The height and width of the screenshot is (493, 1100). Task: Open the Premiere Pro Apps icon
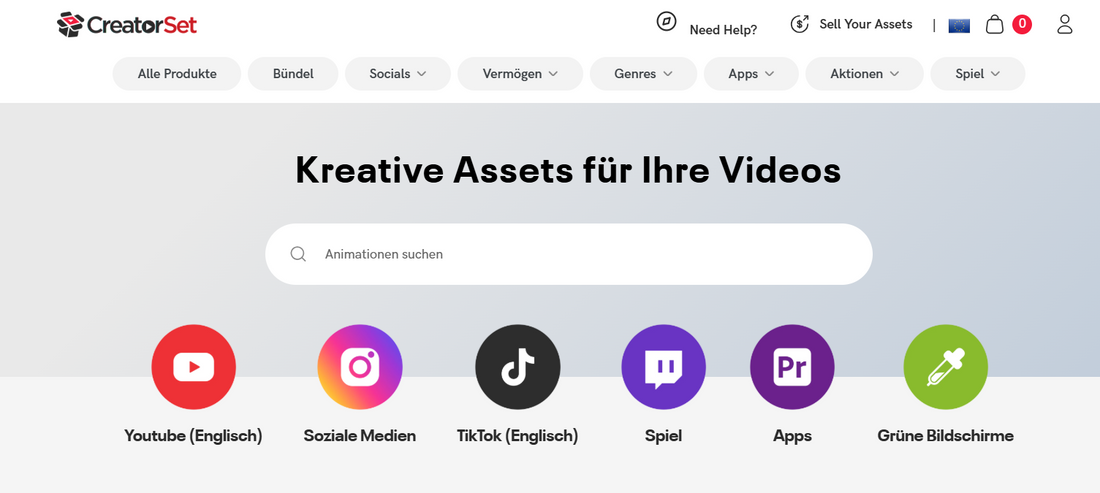point(792,367)
